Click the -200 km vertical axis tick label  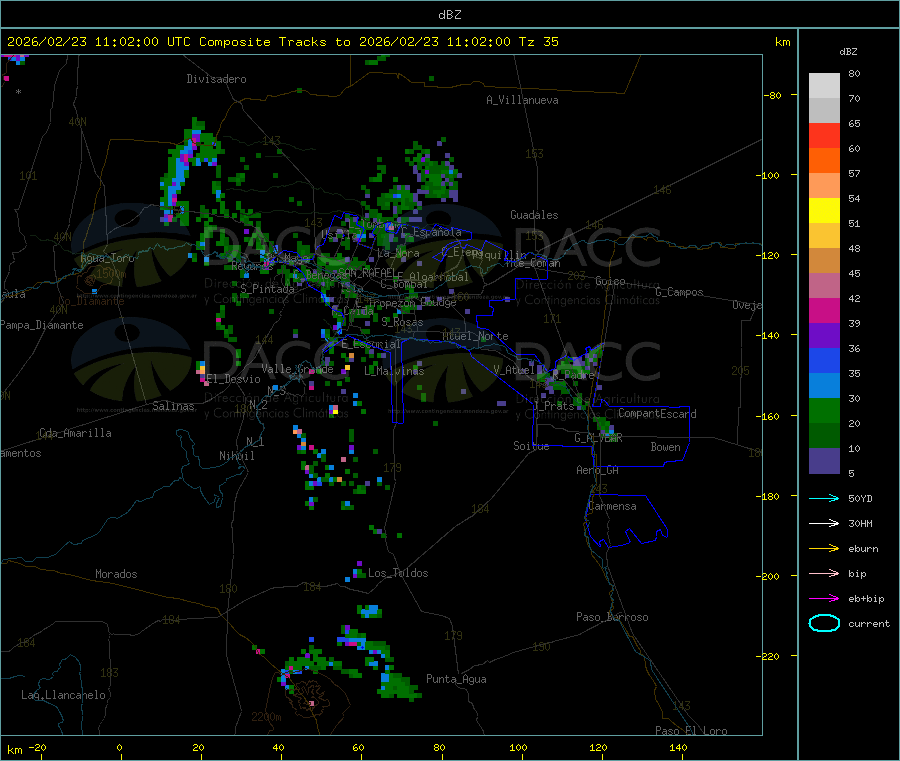pos(769,576)
